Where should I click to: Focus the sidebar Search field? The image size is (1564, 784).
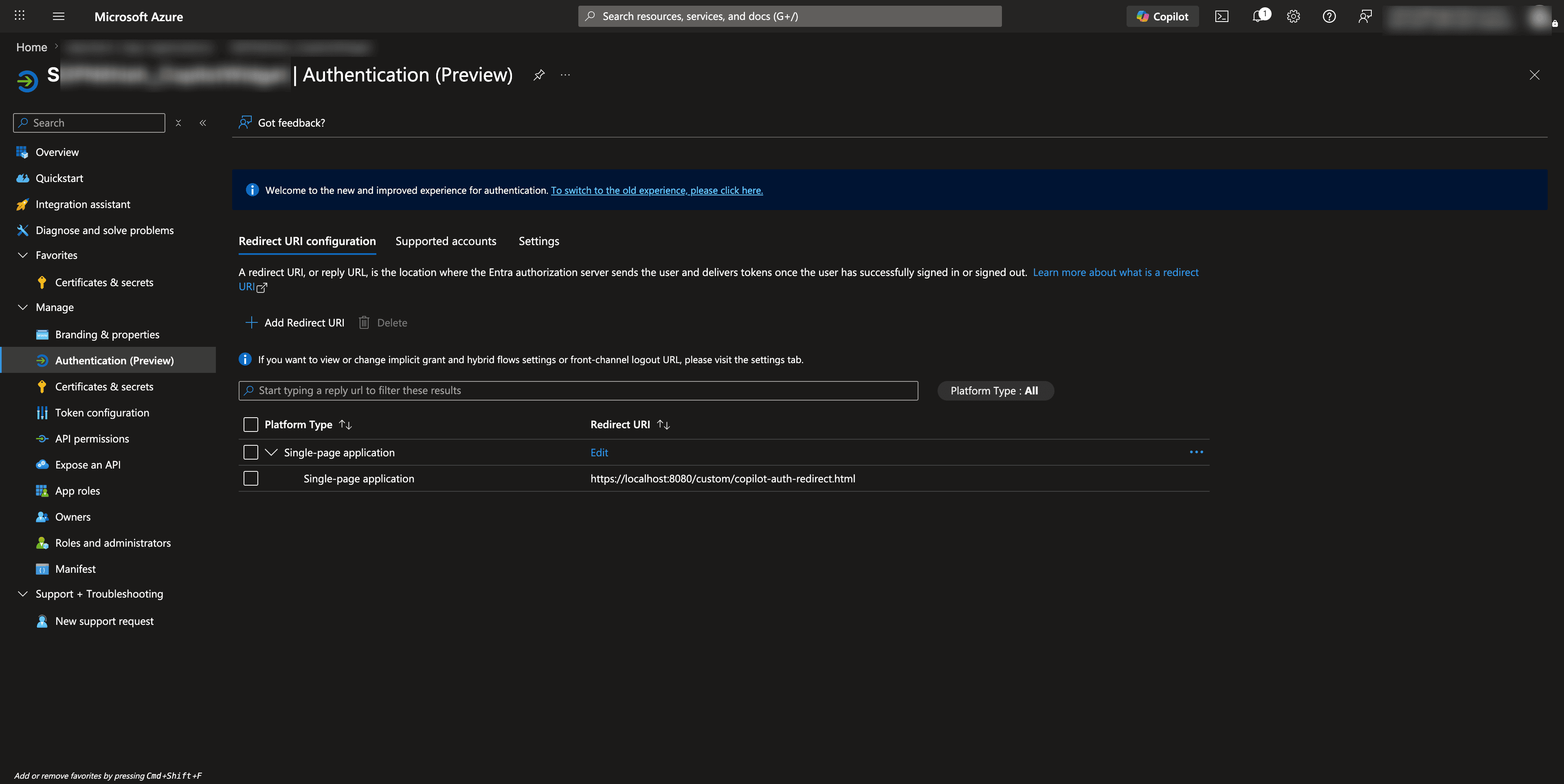coord(89,123)
